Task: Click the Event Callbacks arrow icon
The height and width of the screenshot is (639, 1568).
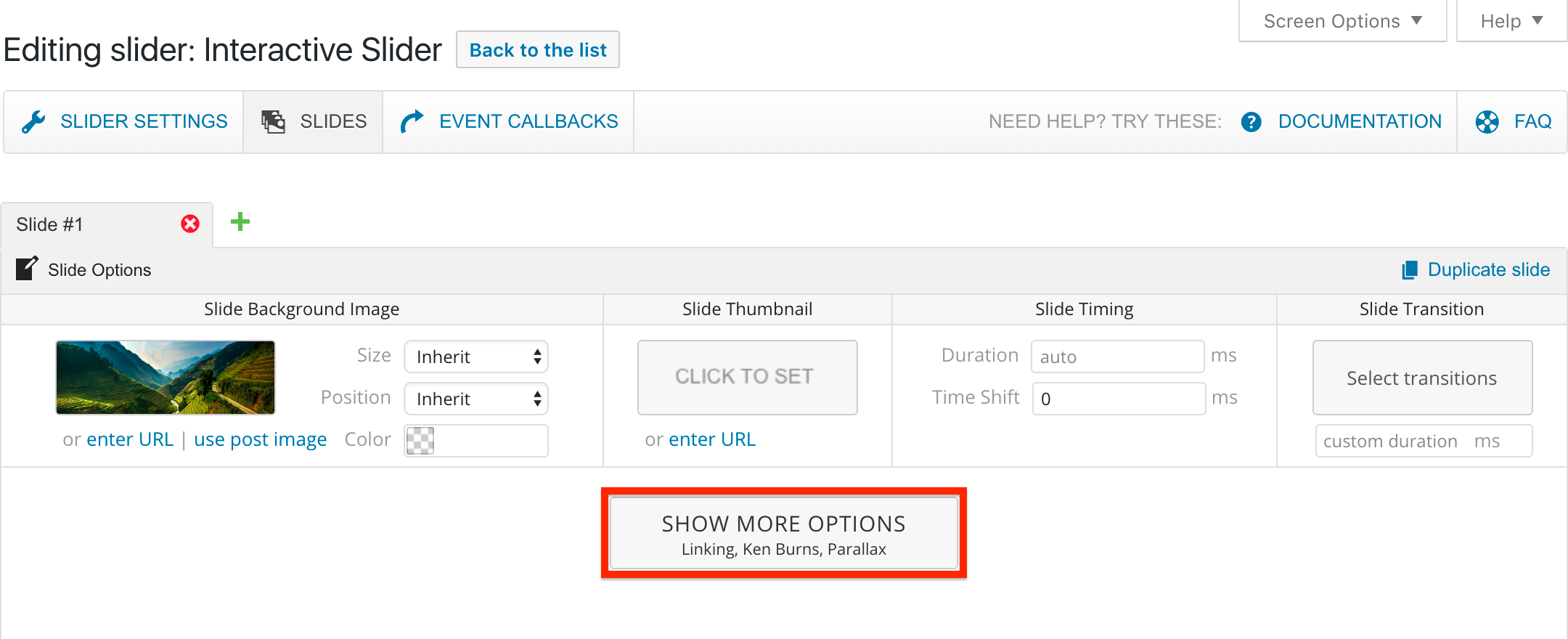Action: coord(412,121)
